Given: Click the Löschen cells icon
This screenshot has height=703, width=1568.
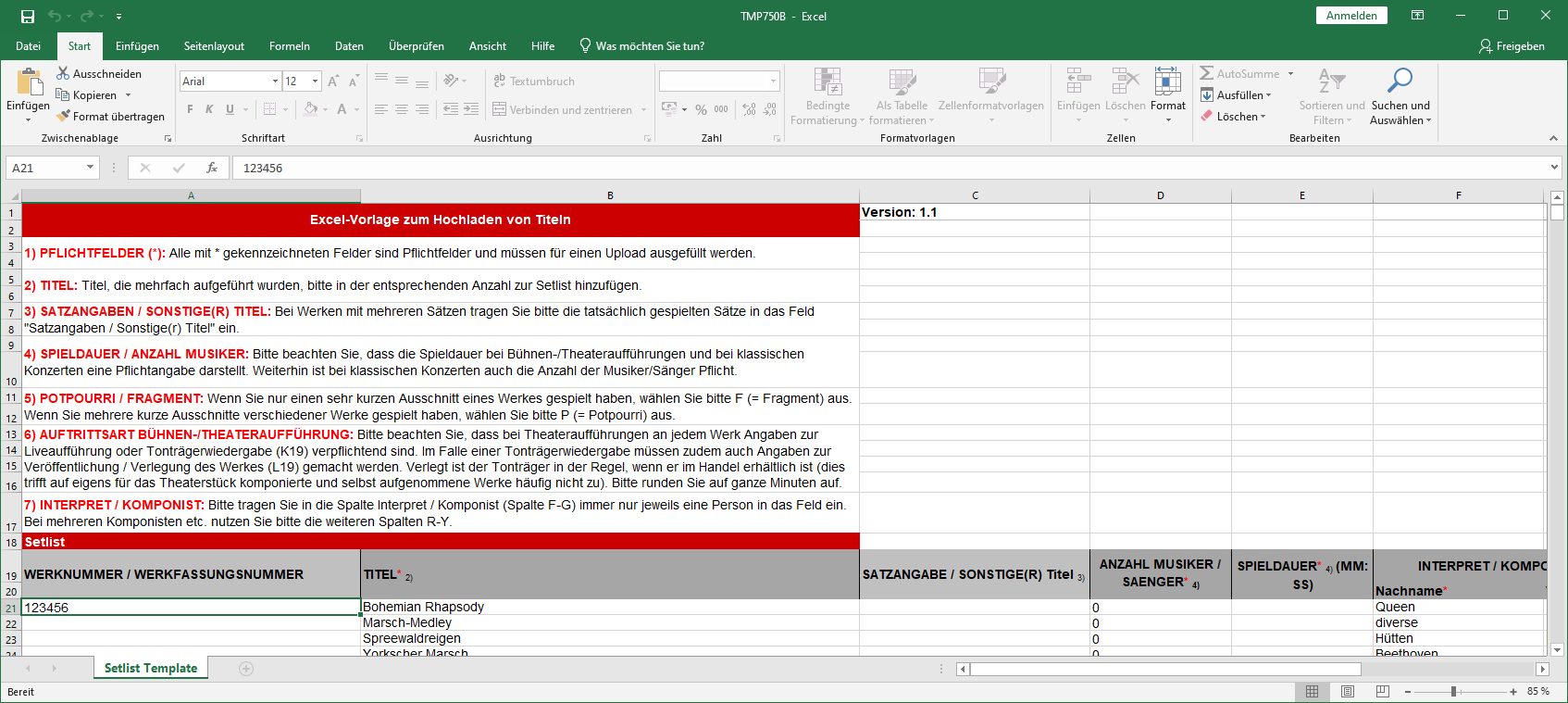Looking at the screenshot, I should tap(1126, 82).
